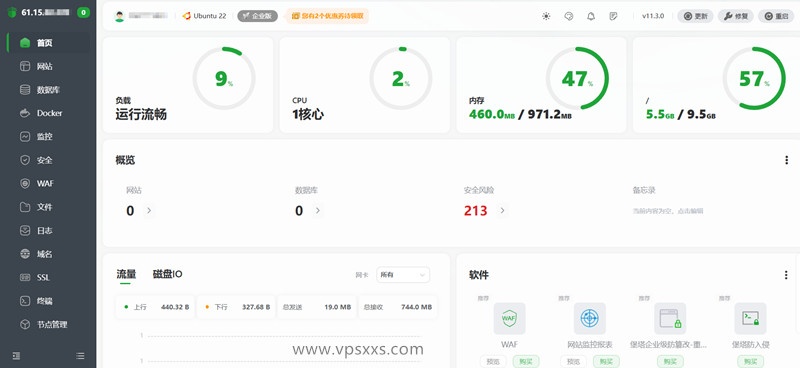Click 购买 buy under 堡塔企业级防篡改

click(x=670, y=362)
